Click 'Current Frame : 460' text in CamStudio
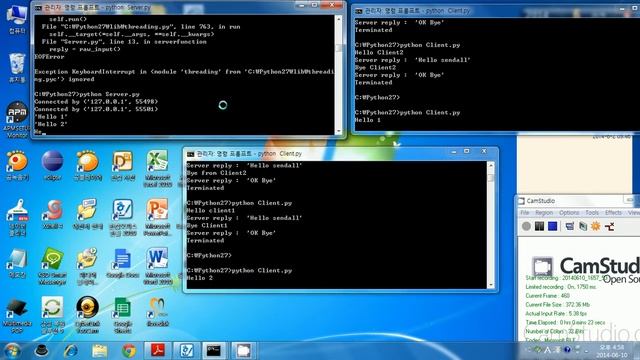 (x=547, y=296)
